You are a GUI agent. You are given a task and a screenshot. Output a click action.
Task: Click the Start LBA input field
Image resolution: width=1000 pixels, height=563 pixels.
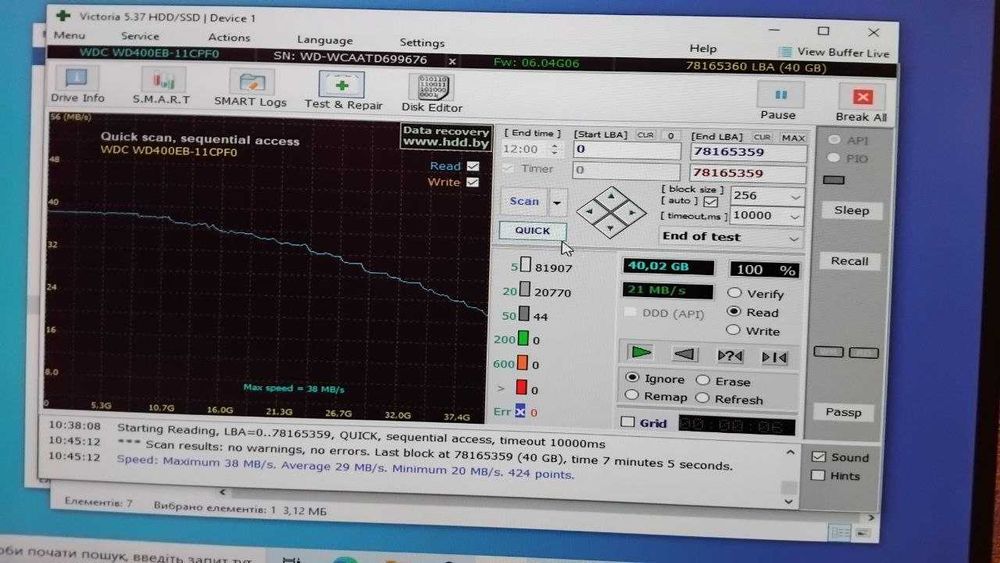[x=626, y=150]
